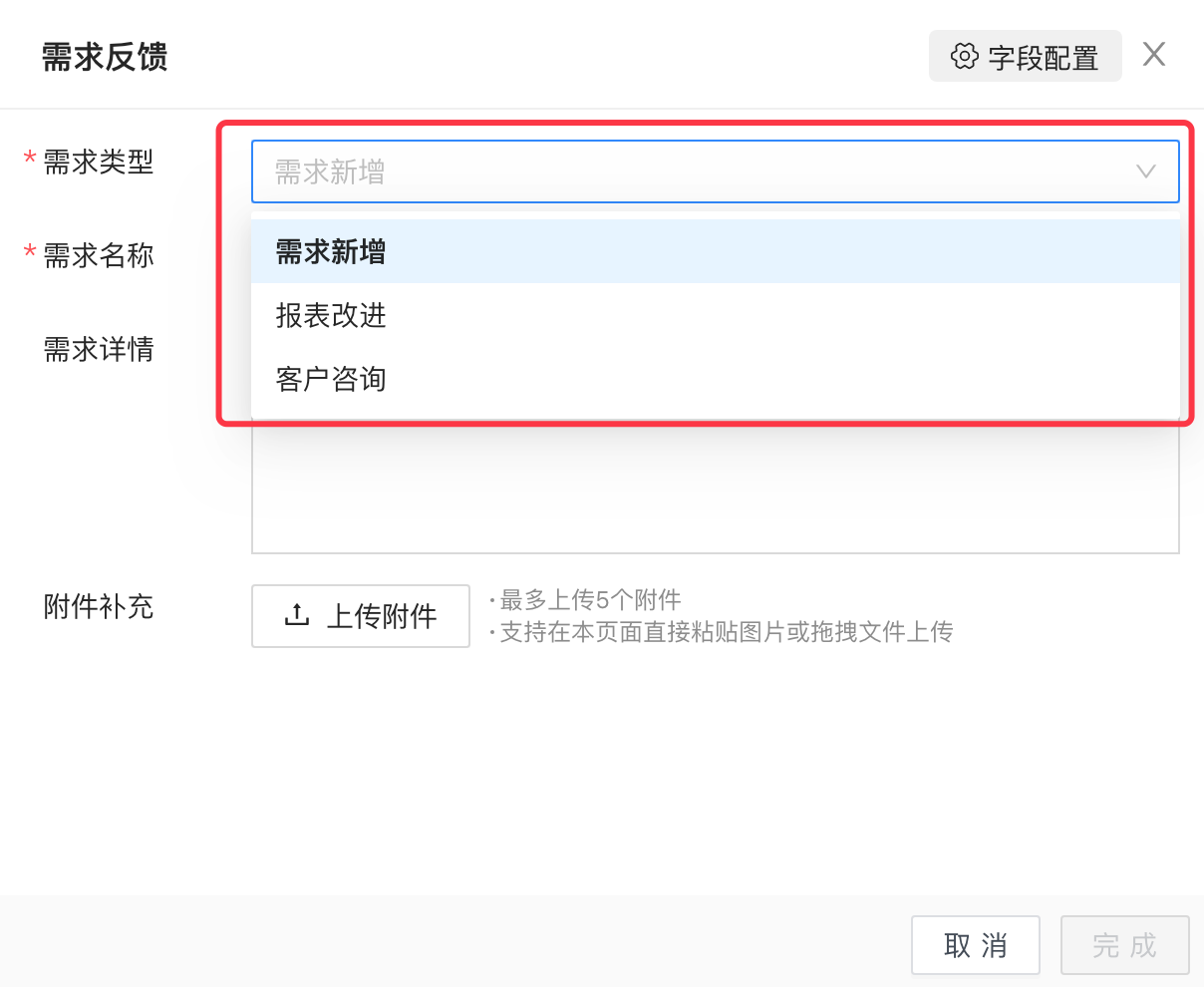Select 需求新增 from the dropdown list

(x=331, y=252)
